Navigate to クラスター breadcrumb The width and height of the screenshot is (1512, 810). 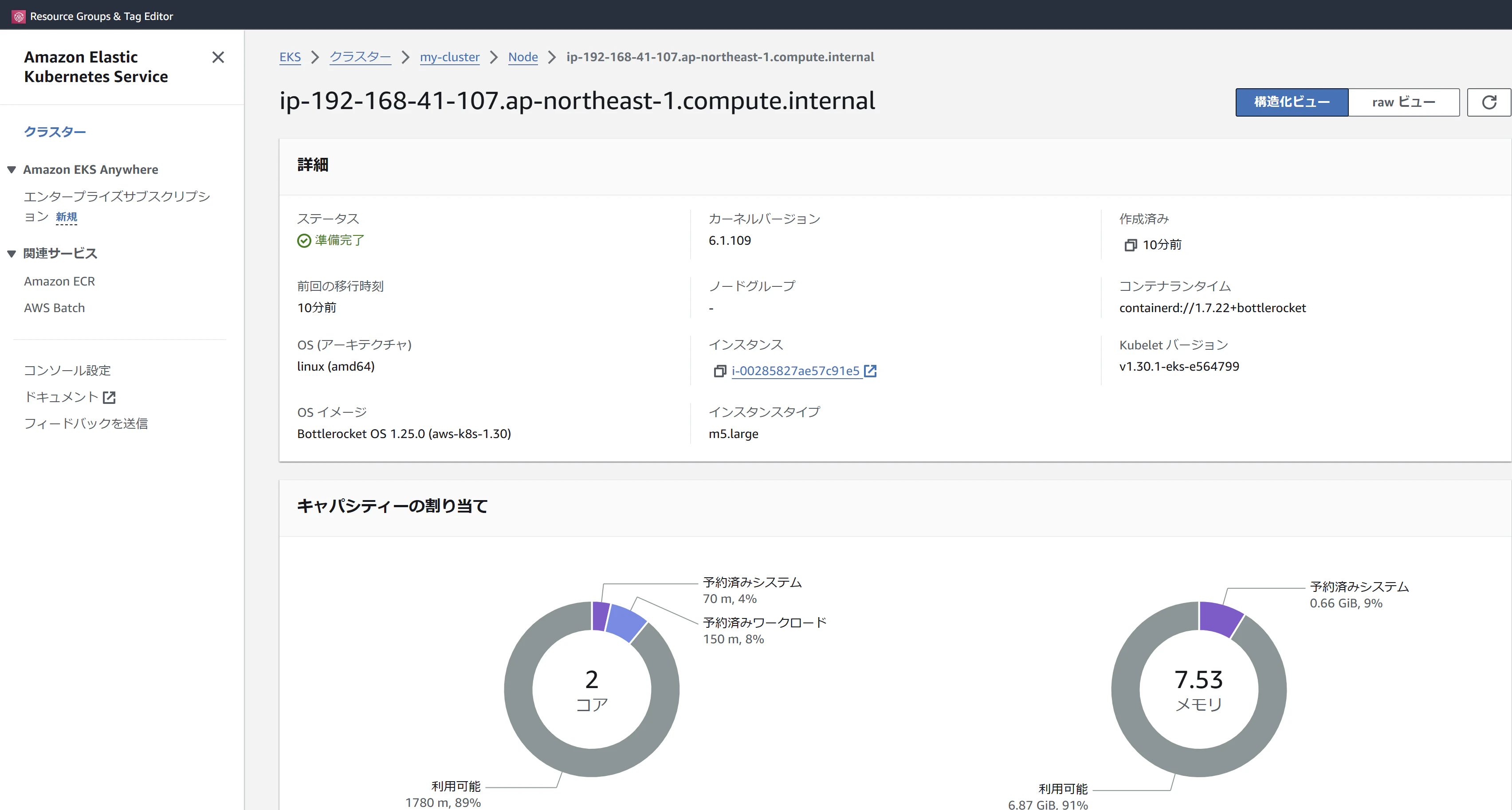(x=361, y=57)
